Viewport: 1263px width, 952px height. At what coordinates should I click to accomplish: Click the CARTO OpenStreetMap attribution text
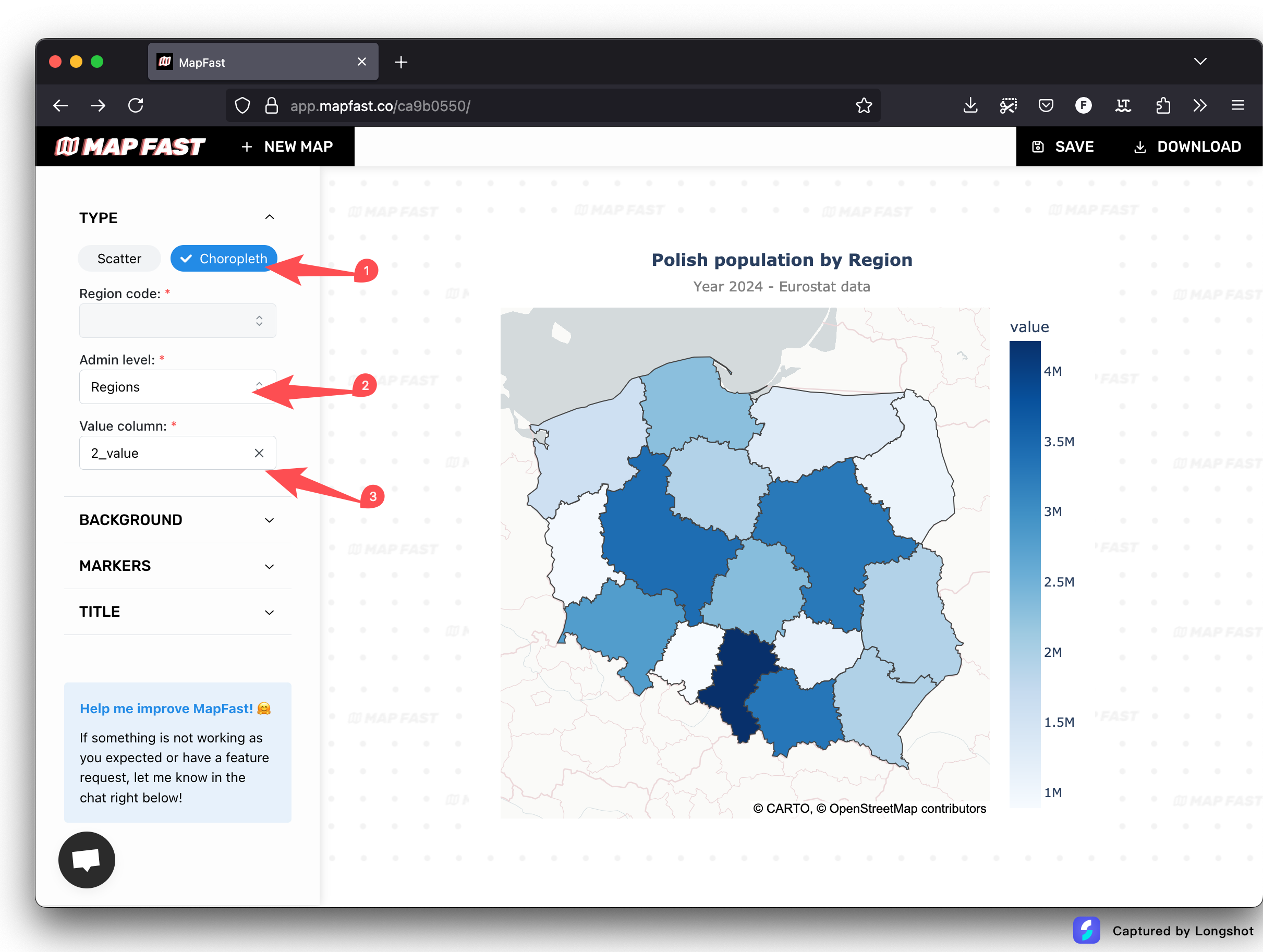869,808
